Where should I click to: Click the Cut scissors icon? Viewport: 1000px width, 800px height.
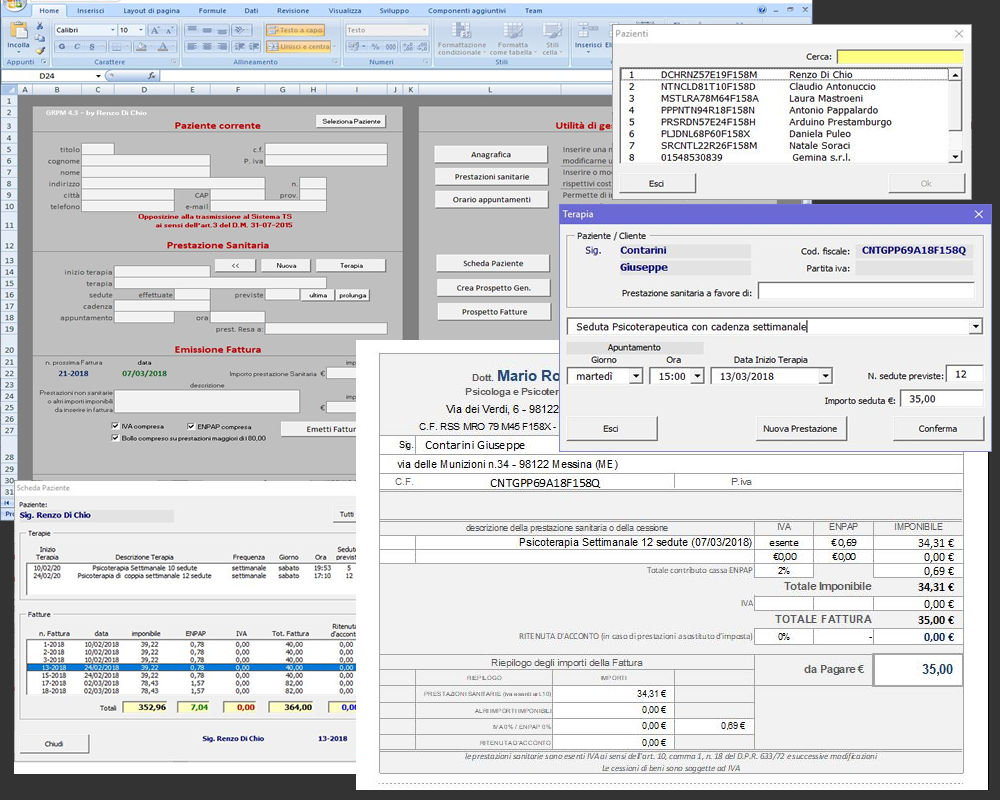(40, 26)
